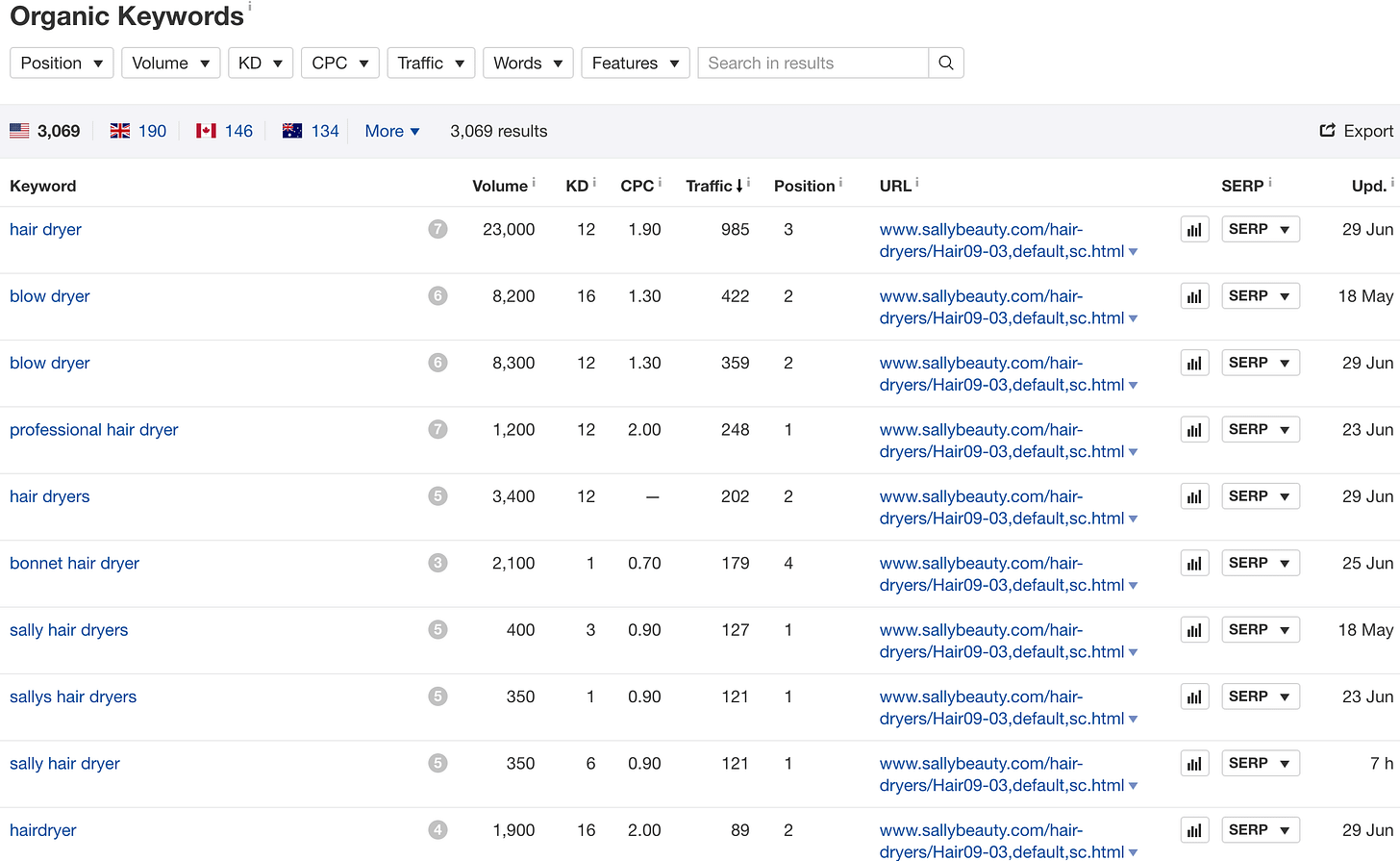The width and height of the screenshot is (1400, 861).
Task: Sort by Traffic column header
Action: pos(714,186)
